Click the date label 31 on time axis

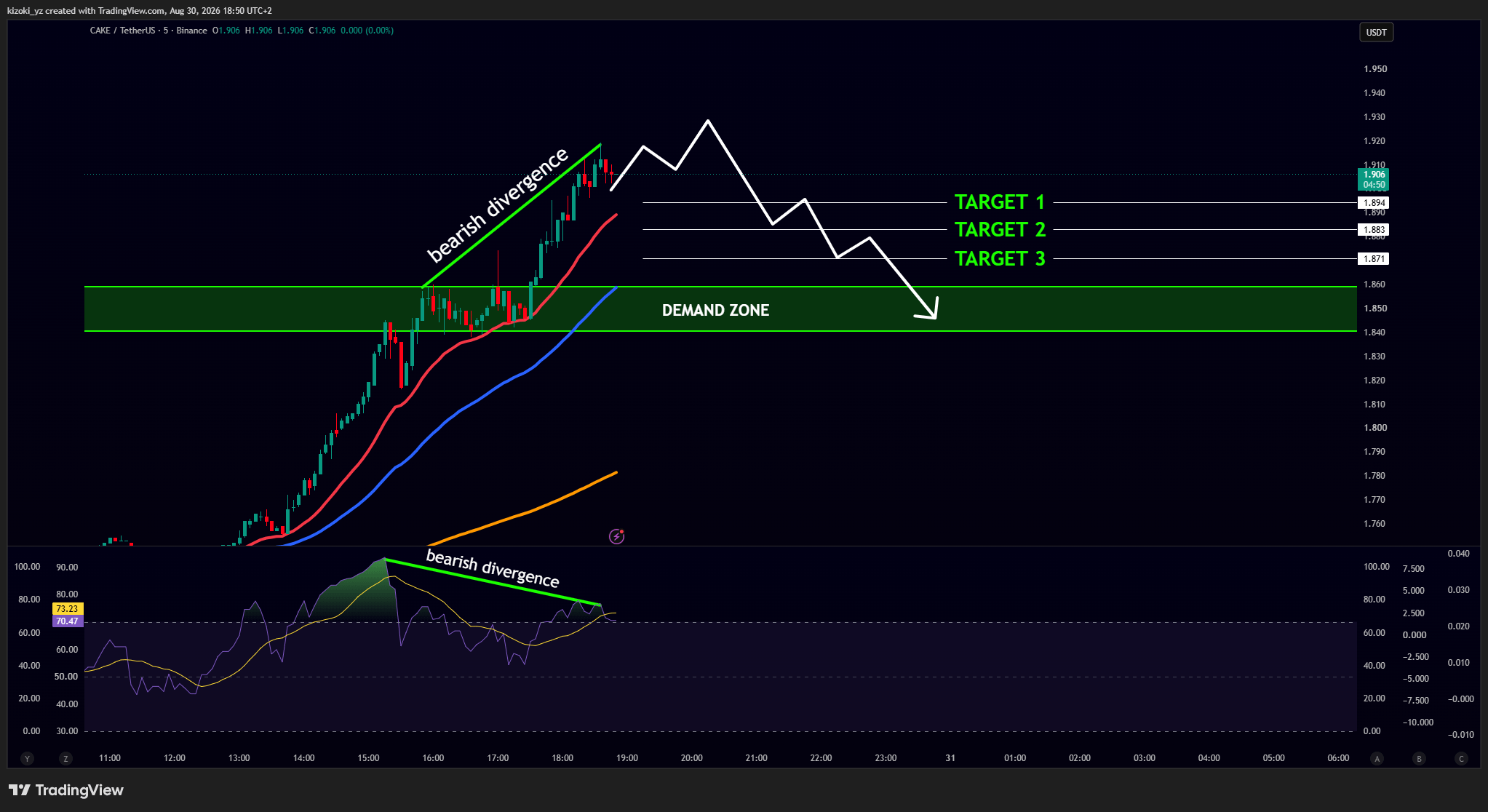coord(950,758)
